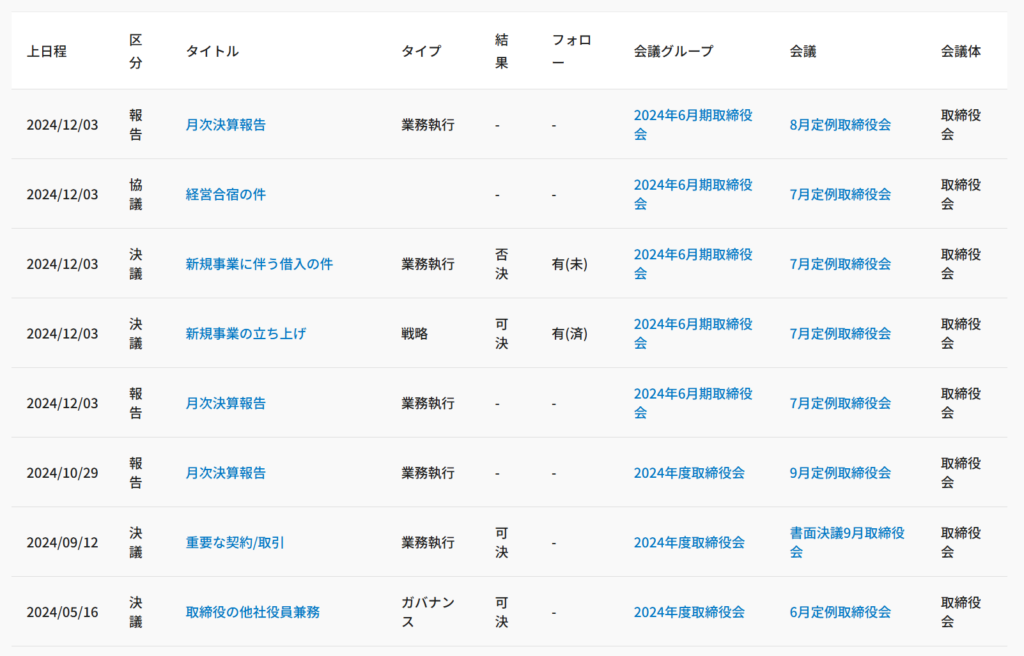The height and width of the screenshot is (656, 1024).
Task: Click 2024年度取締役会 in the 2024/05/16 row
Action: 688,612
